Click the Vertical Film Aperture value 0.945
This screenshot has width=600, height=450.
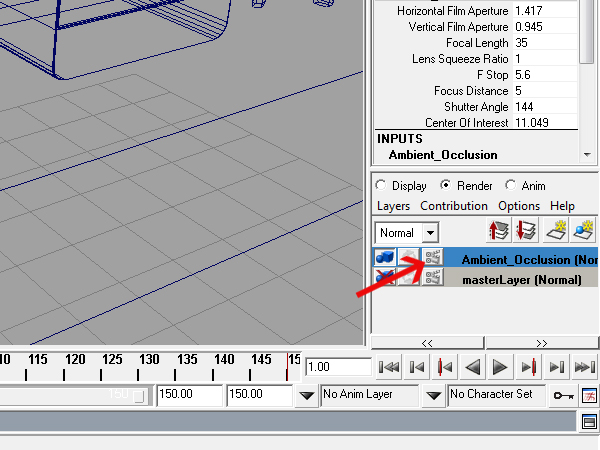[x=545, y=27]
